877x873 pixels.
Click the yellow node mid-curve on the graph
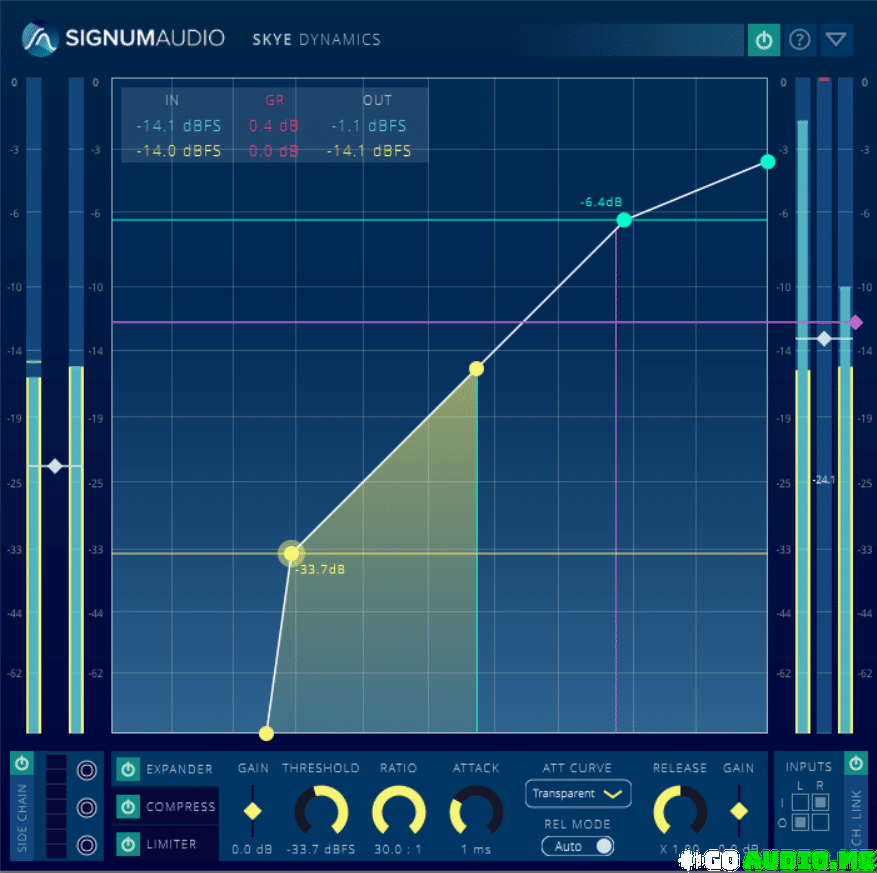click(x=476, y=369)
